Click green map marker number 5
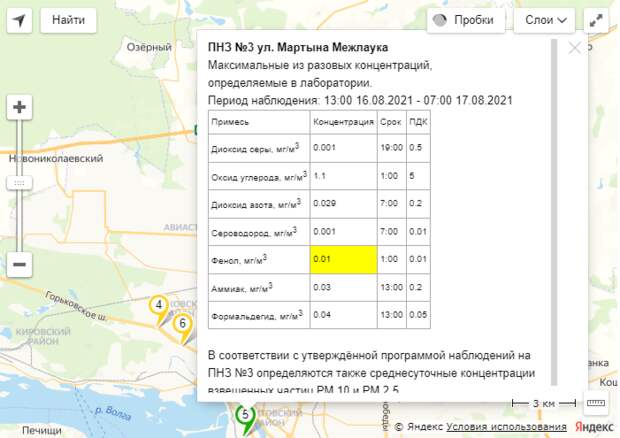This screenshot has width=620, height=438. click(x=245, y=414)
